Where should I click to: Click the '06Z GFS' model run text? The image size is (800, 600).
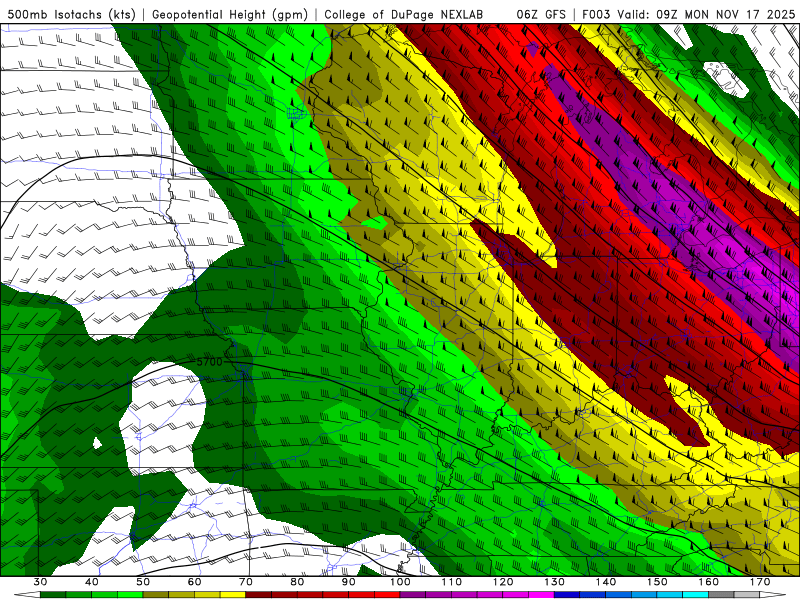(541, 14)
